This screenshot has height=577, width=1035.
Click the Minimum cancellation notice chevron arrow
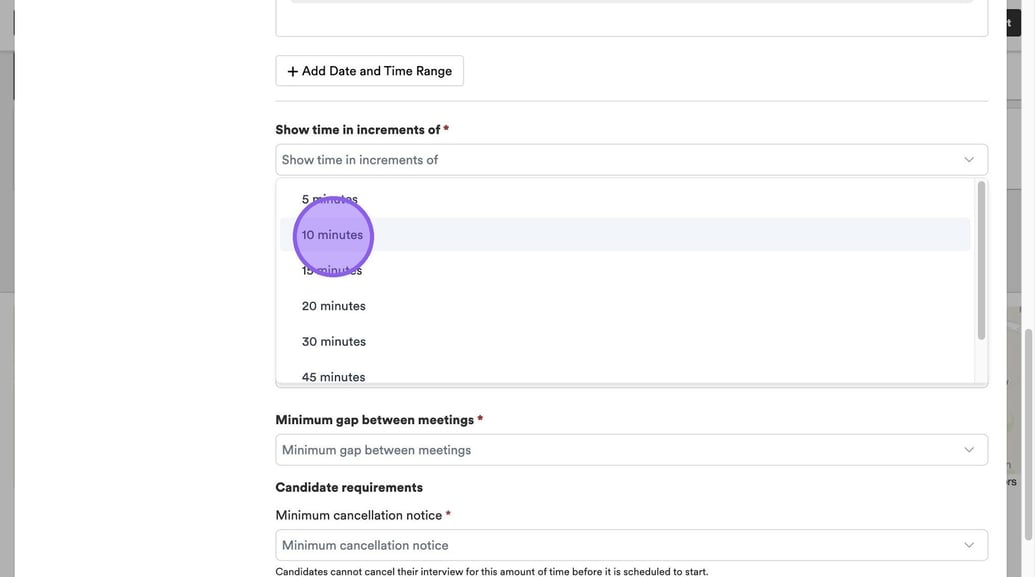coord(968,545)
